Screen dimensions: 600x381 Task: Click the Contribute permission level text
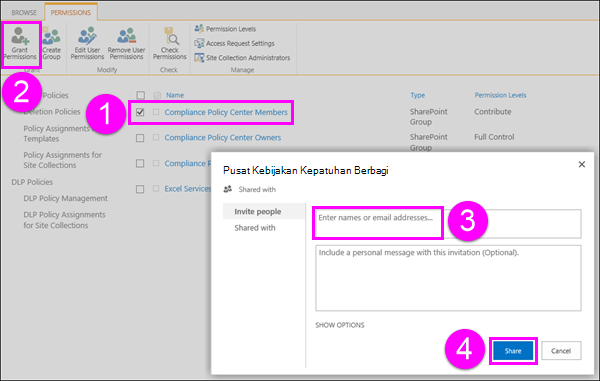pos(492,112)
